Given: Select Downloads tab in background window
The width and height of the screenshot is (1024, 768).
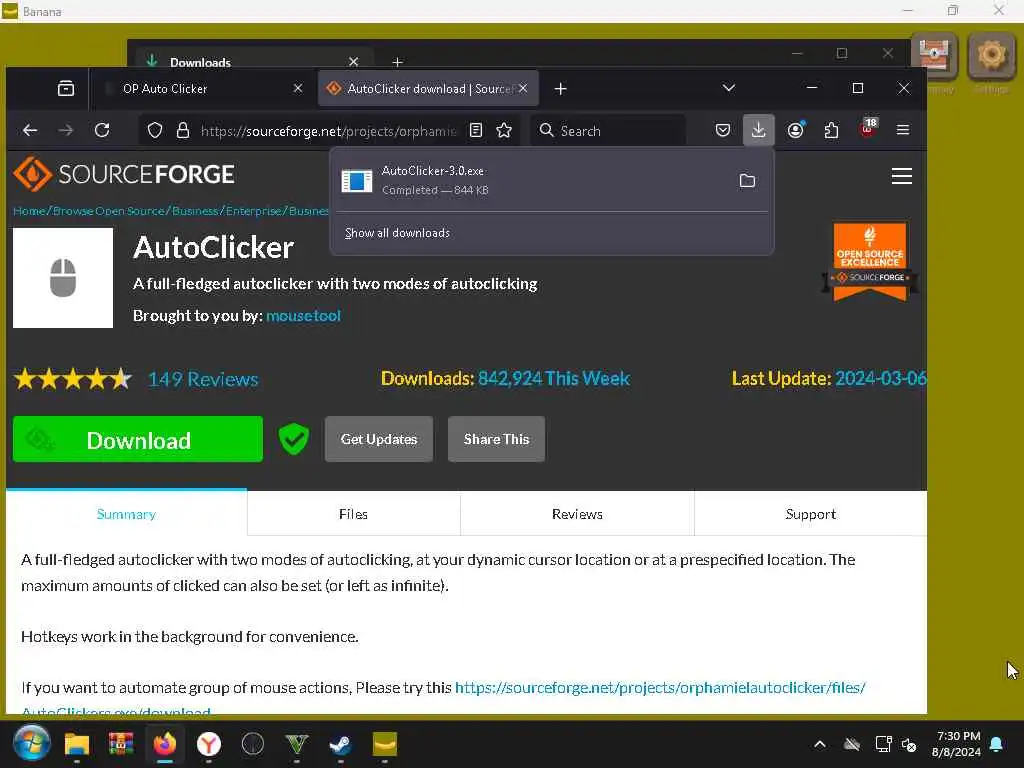Looking at the screenshot, I should point(253,61).
